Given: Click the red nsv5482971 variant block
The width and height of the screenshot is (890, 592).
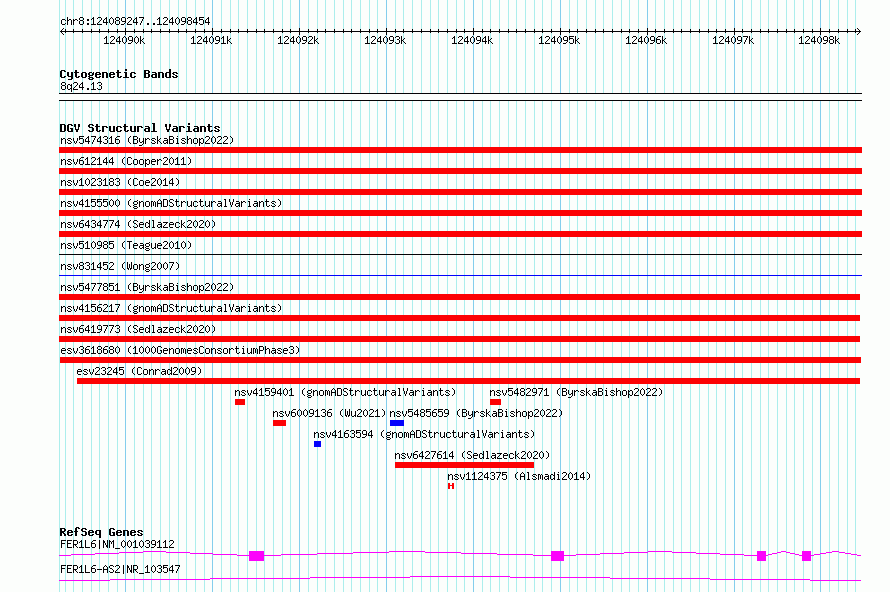Looking at the screenshot, I should (x=495, y=402).
